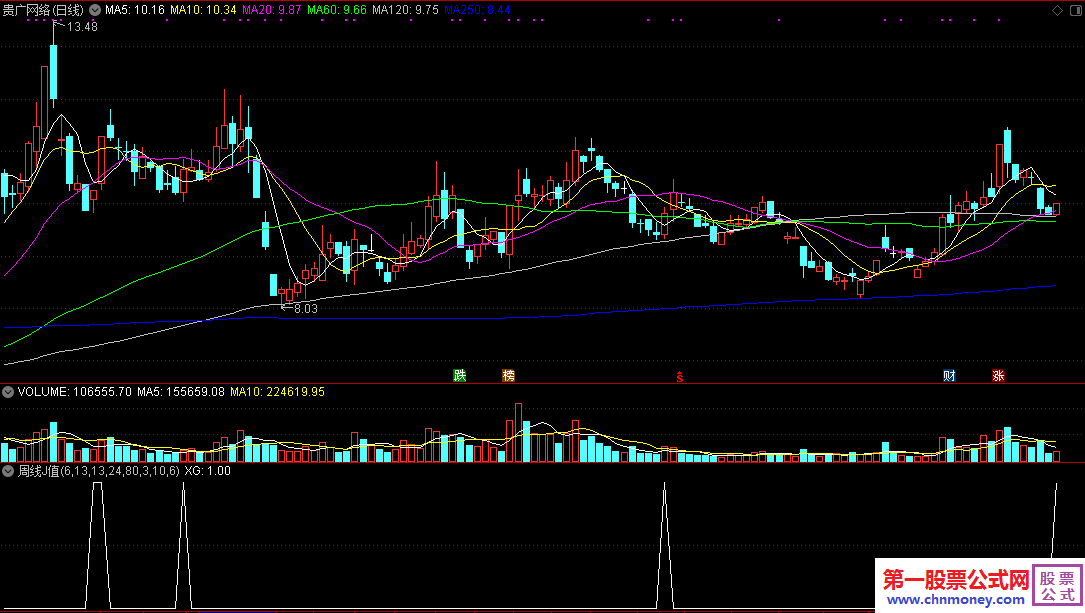
Task: Click the red S marker icon
Action: [x=680, y=376]
